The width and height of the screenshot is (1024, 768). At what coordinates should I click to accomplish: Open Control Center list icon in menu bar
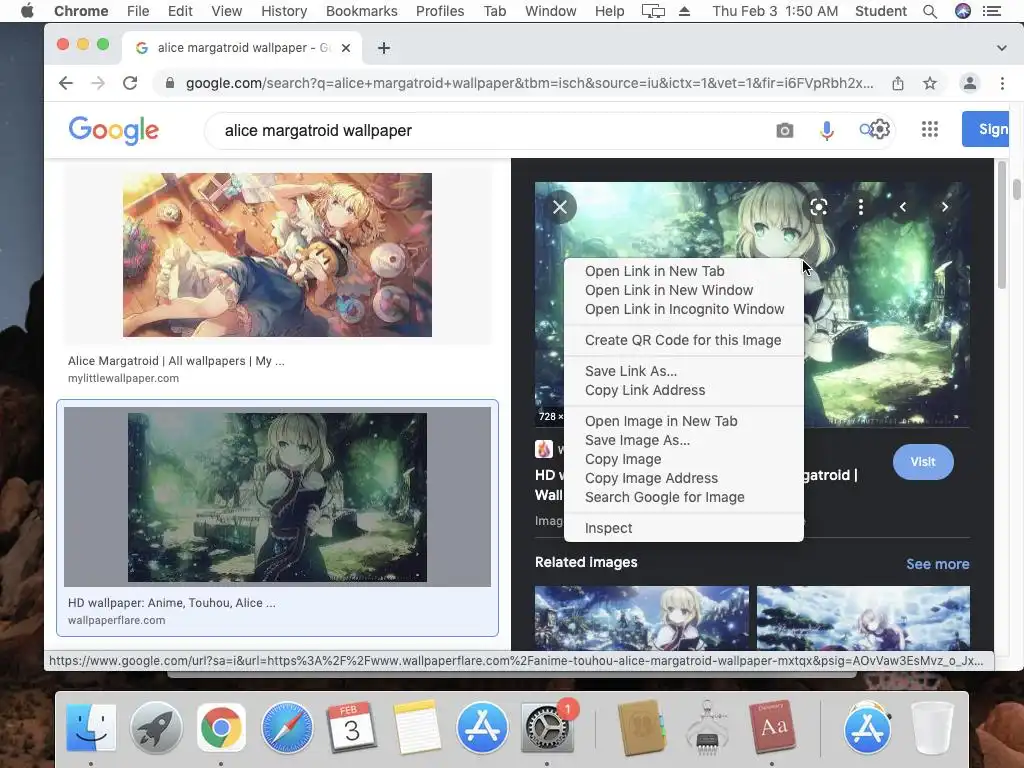pyautogui.click(x=991, y=11)
